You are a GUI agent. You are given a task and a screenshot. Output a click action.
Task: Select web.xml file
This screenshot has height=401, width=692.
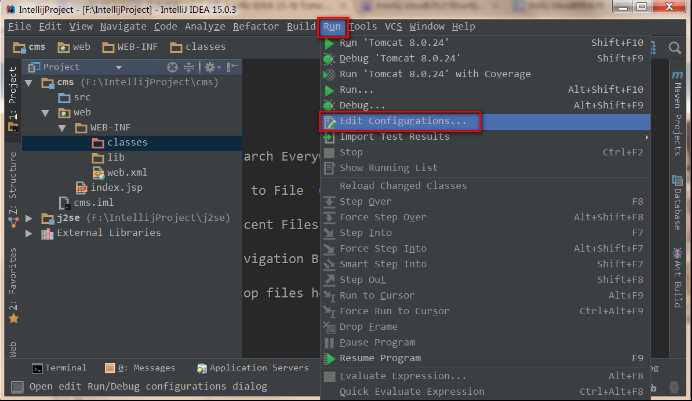pos(120,172)
